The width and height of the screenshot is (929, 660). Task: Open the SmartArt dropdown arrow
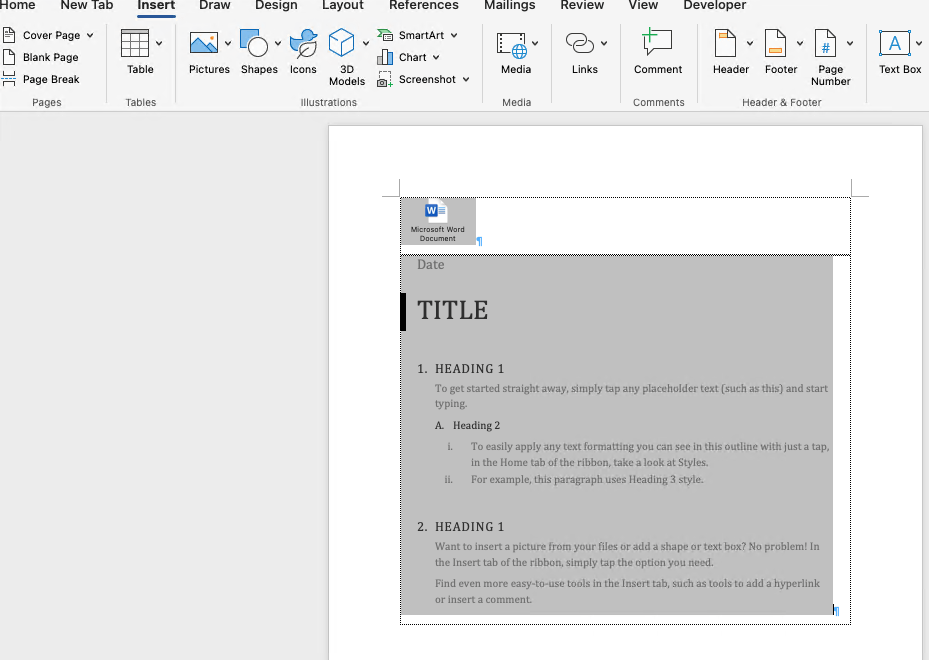(x=454, y=36)
